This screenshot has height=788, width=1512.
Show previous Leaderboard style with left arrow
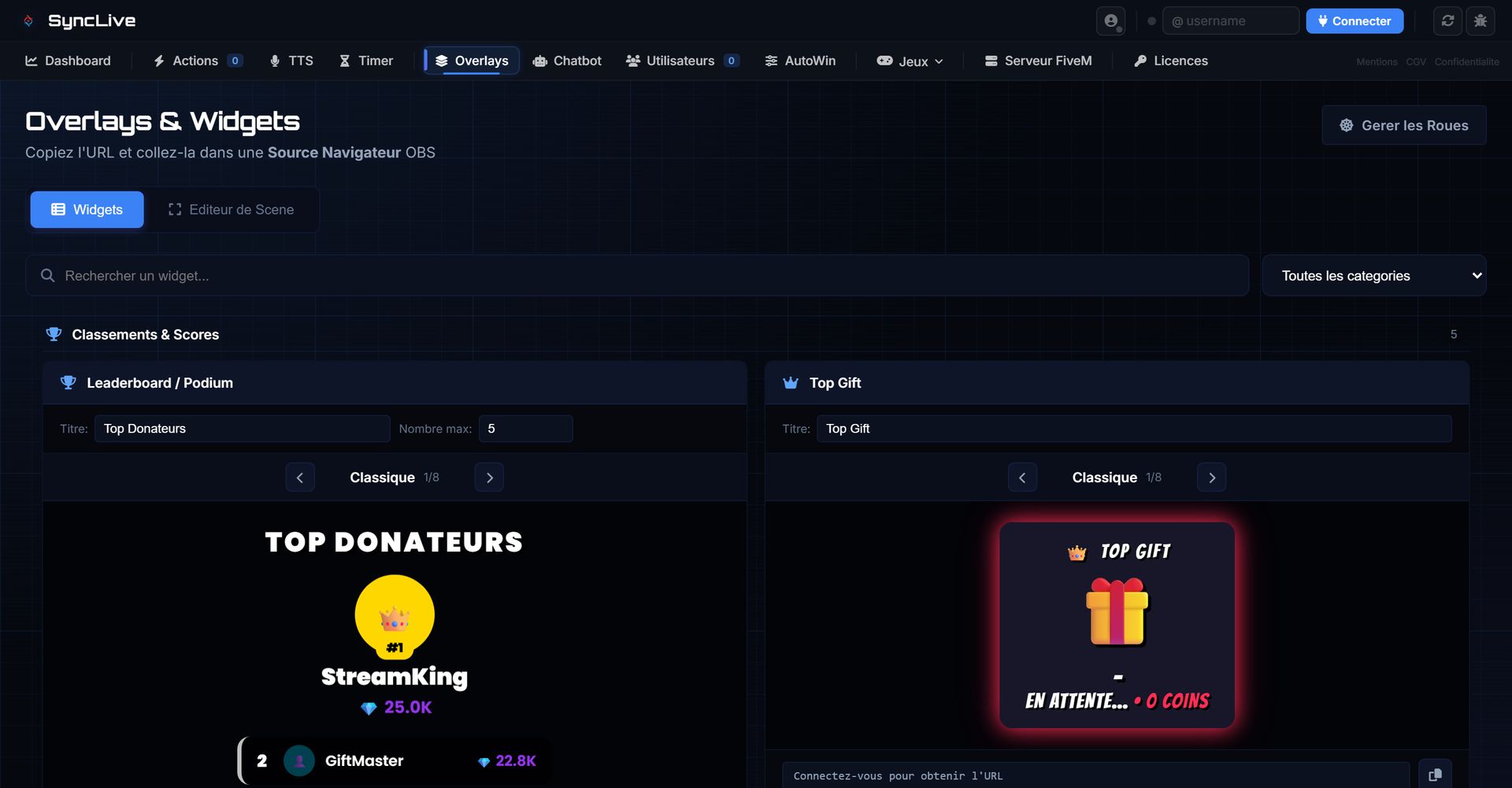[x=300, y=478]
